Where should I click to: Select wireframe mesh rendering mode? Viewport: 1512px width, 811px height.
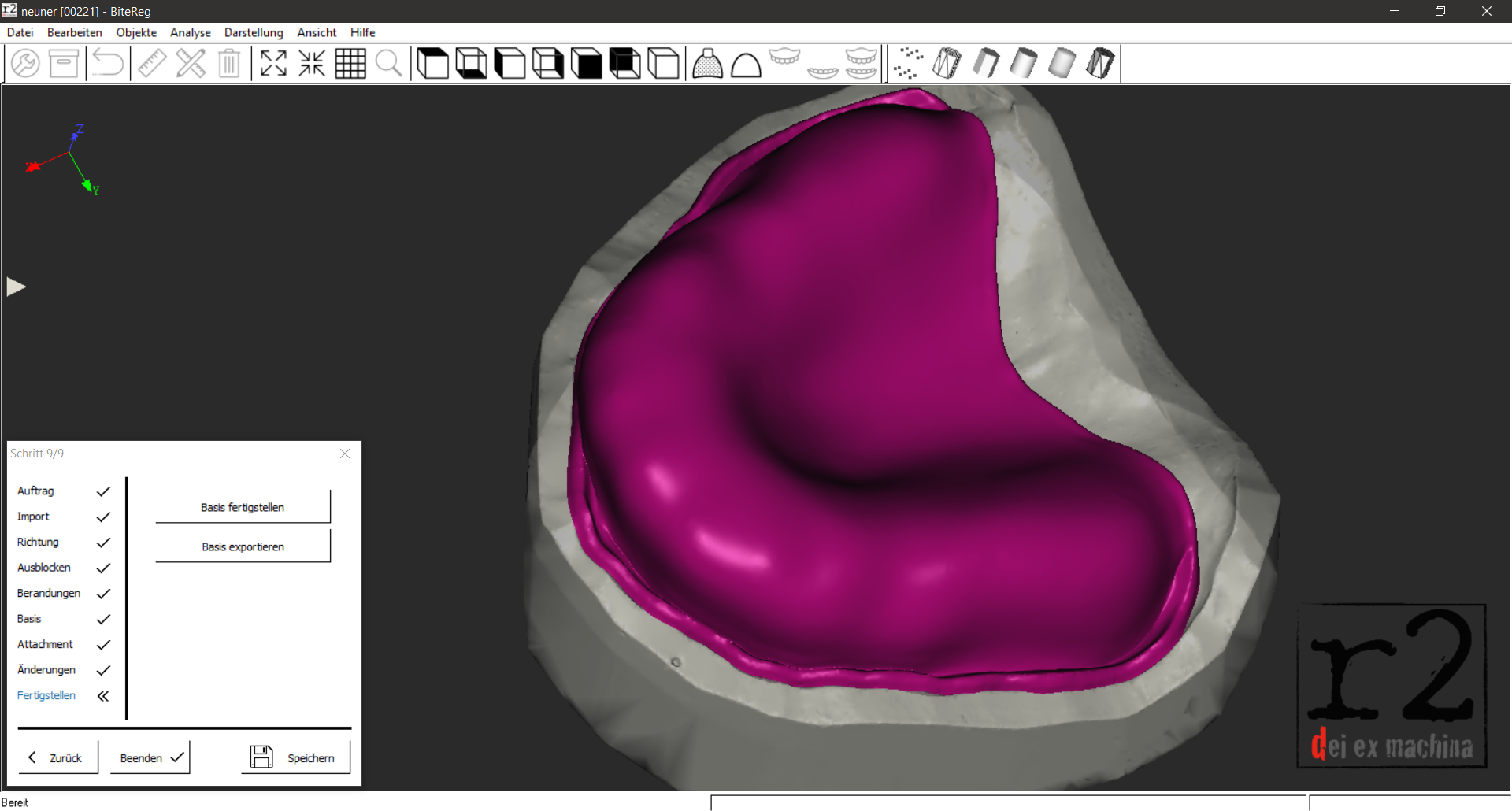coord(947,63)
